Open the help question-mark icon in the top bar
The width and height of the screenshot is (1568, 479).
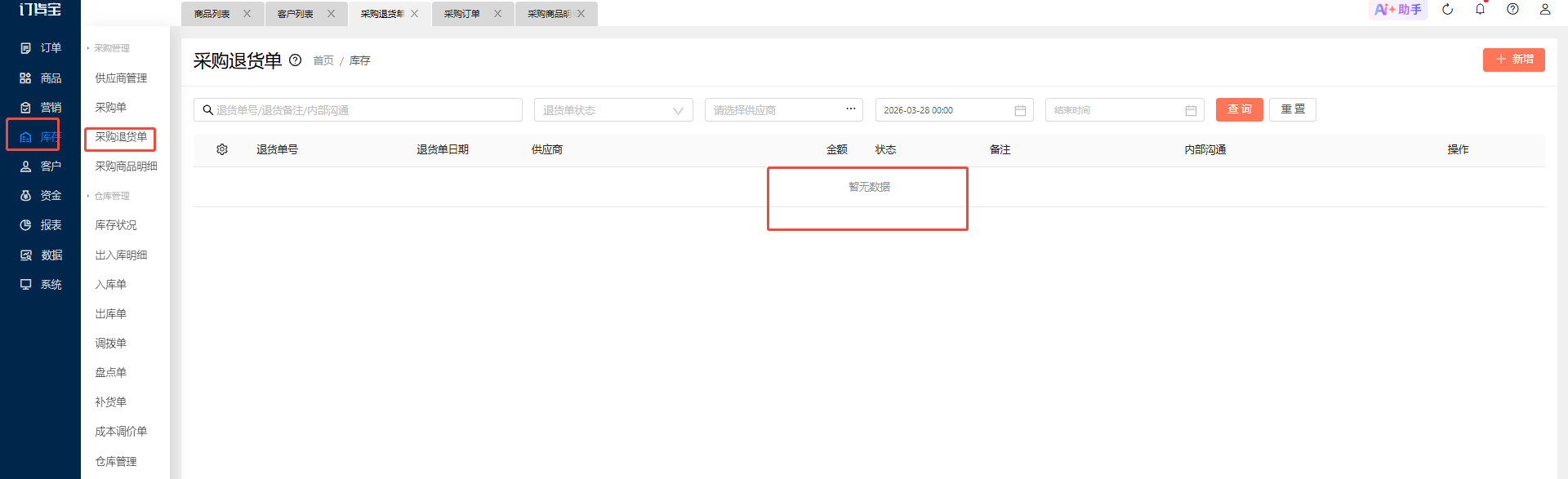click(1512, 10)
